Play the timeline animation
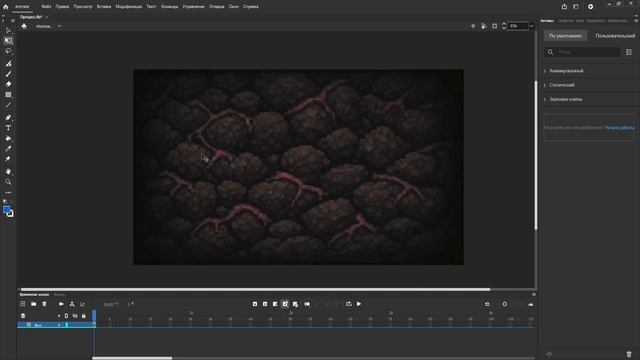Screen dimensions: 640x360 click(x=359, y=304)
